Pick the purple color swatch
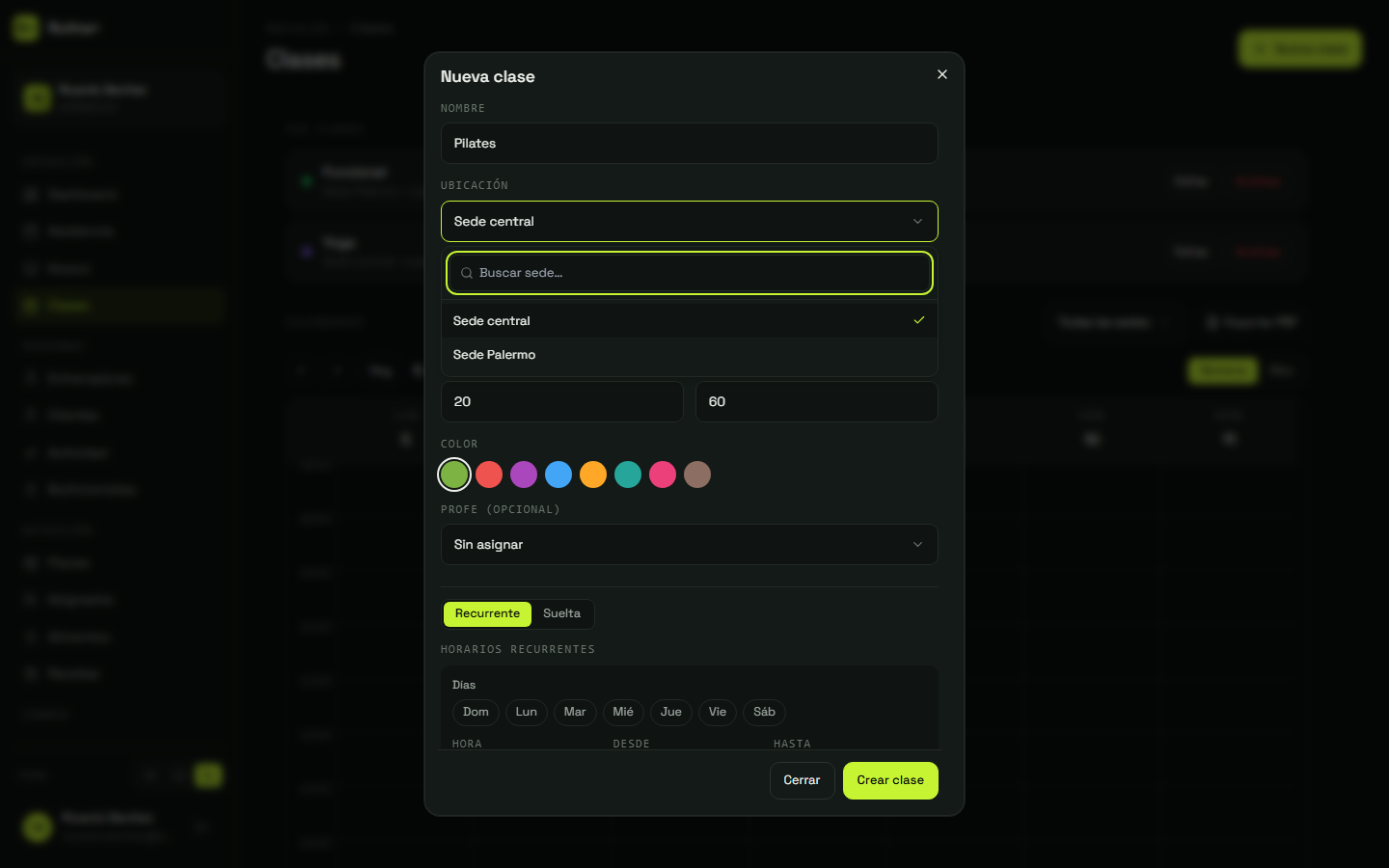This screenshot has width=1389, height=868. click(524, 475)
